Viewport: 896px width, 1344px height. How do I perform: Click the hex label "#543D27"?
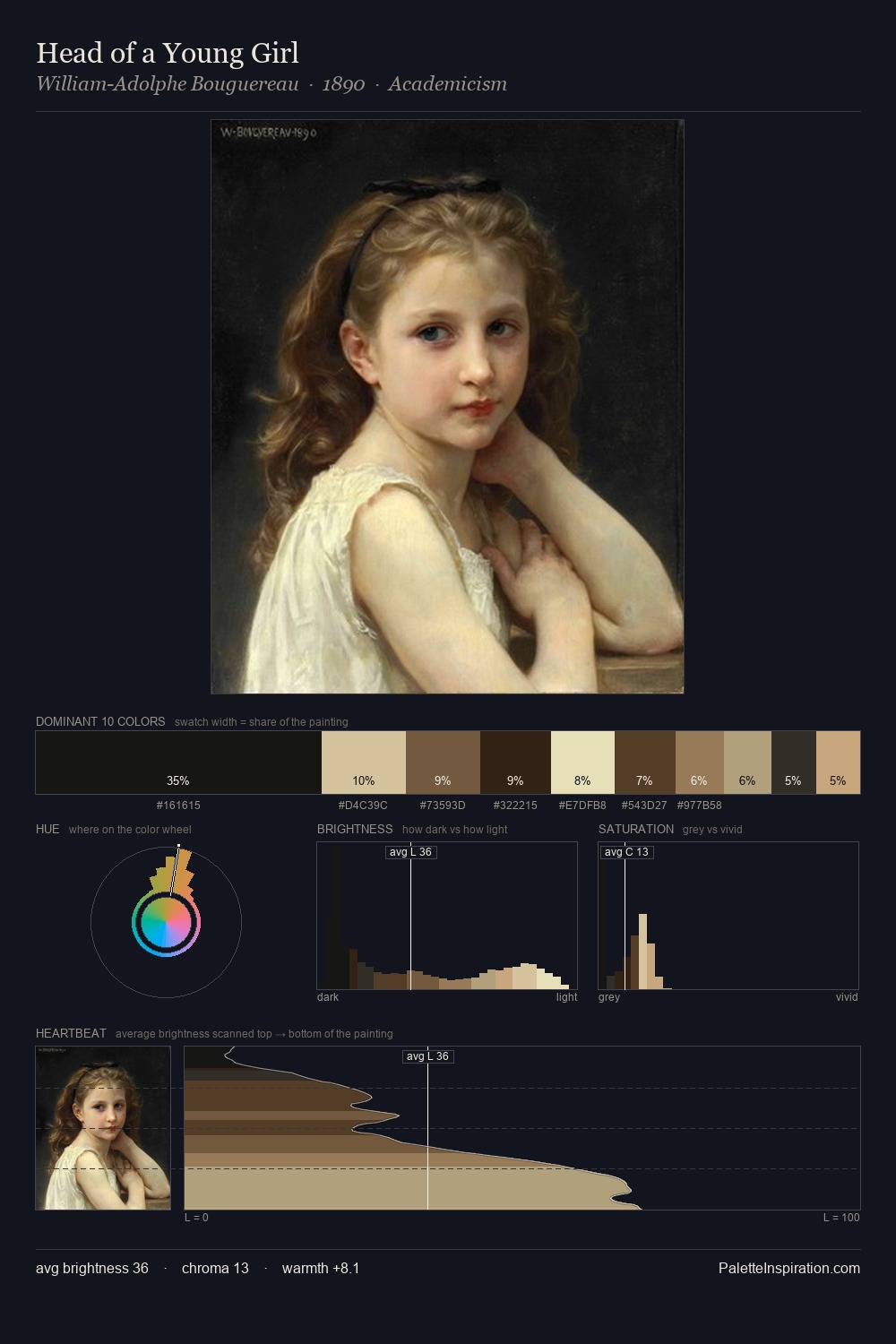pos(644,806)
